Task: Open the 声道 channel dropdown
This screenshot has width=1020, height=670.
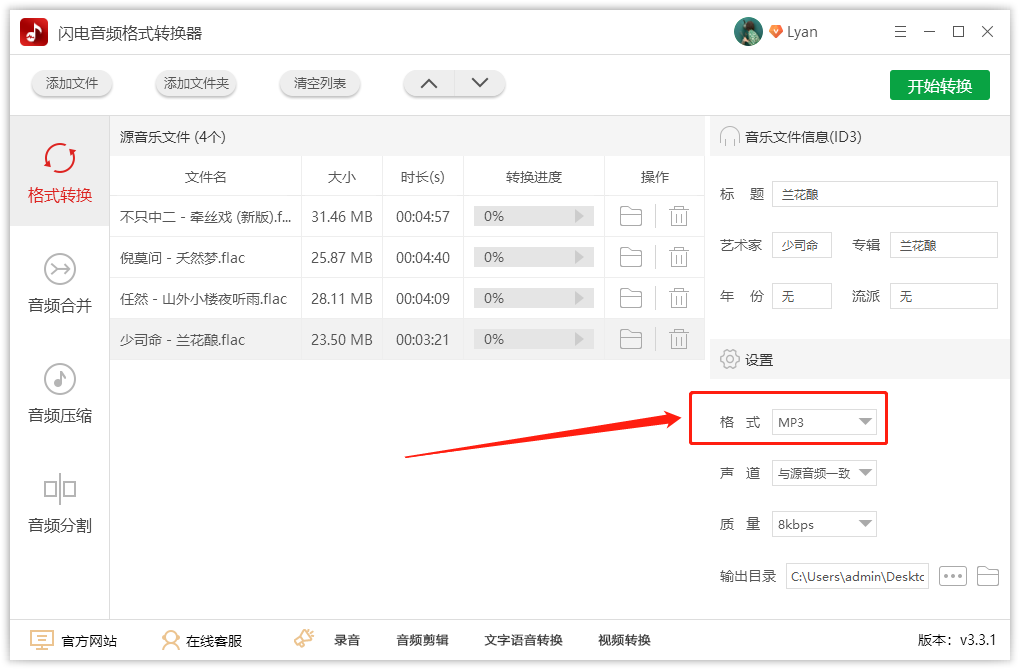Action: click(x=824, y=473)
